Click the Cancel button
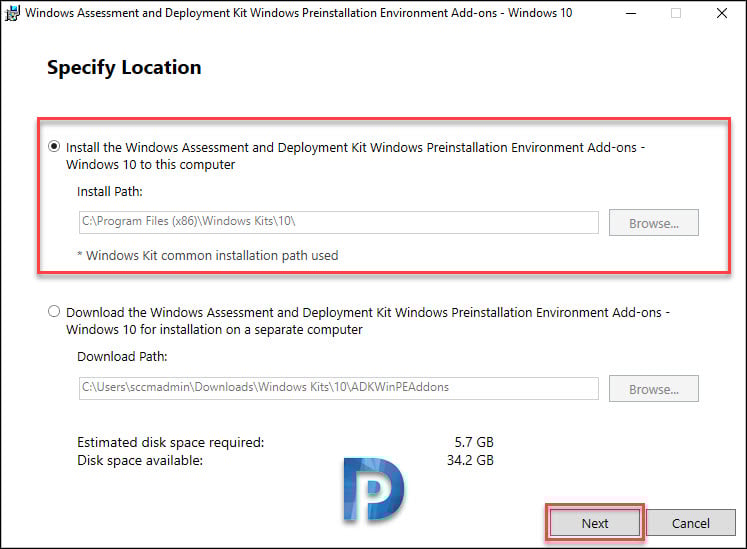The width and height of the screenshot is (747, 549). (x=691, y=523)
